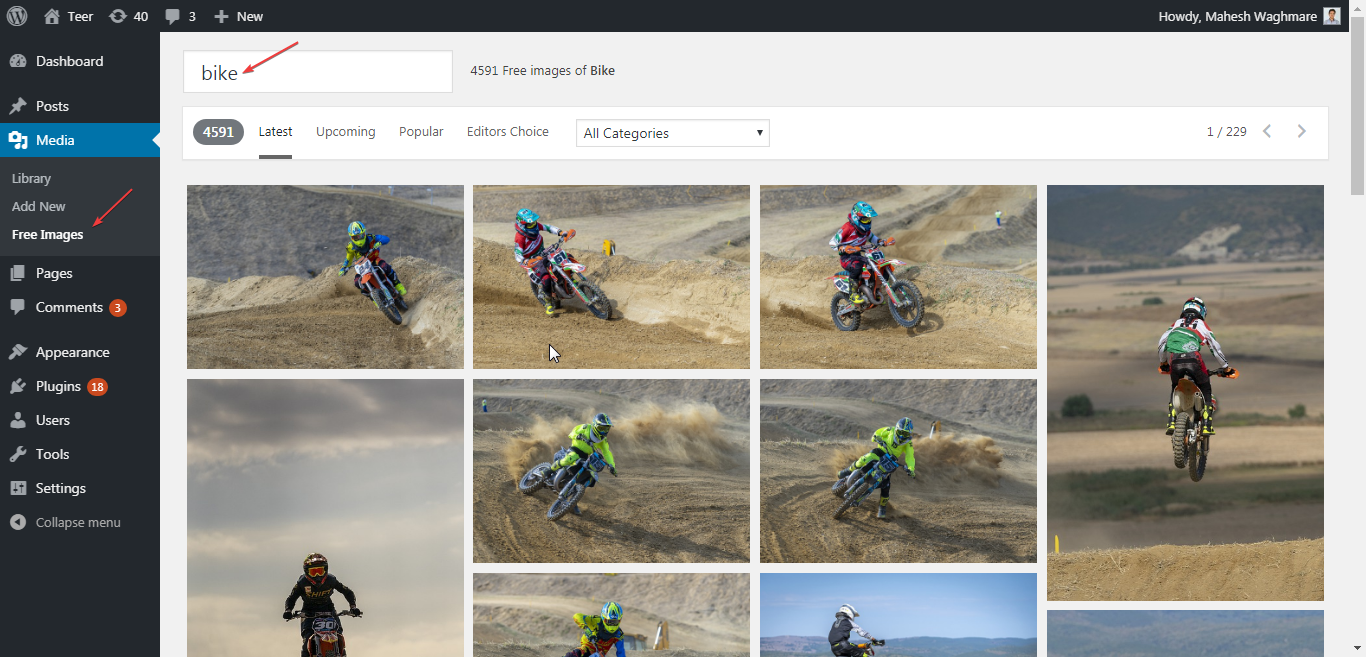The height and width of the screenshot is (657, 1366).
Task: Switch to the Upcoming tab
Action: point(346,131)
